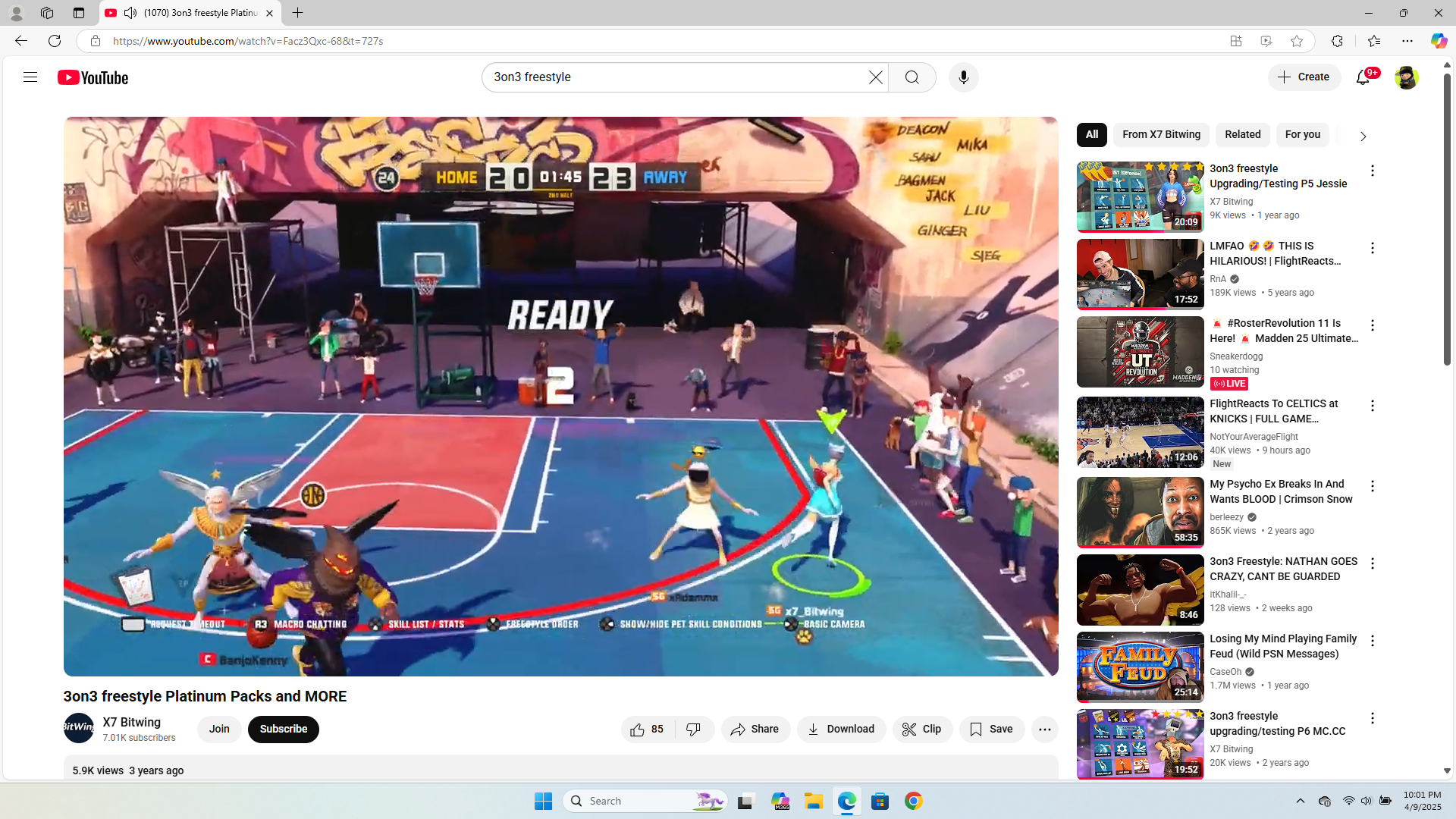Click the browser address bar URL

[248, 41]
